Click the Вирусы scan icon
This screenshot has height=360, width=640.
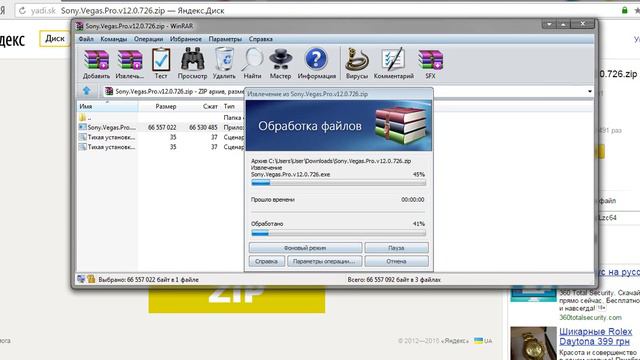coord(357,64)
